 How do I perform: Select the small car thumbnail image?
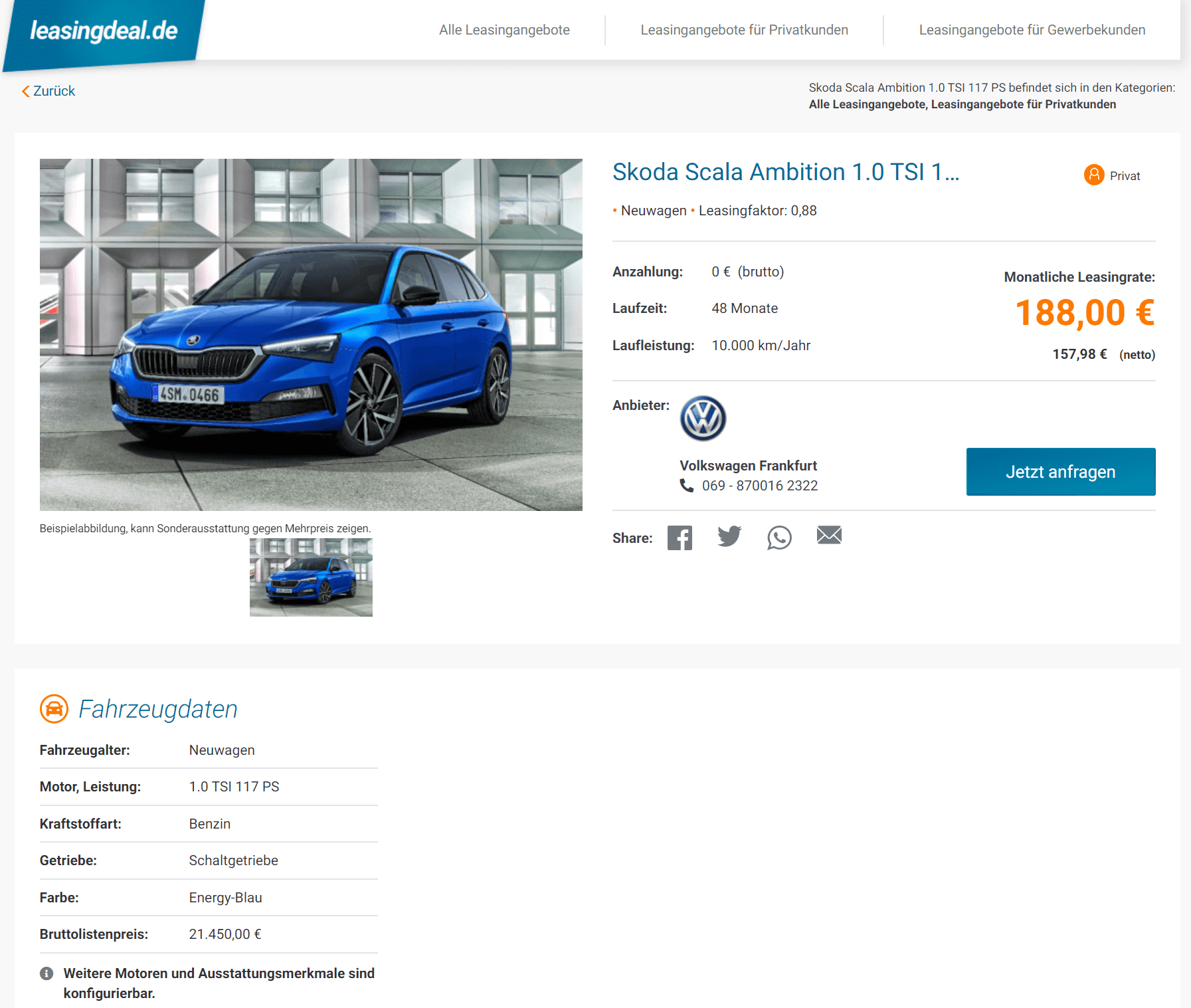coord(311,577)
